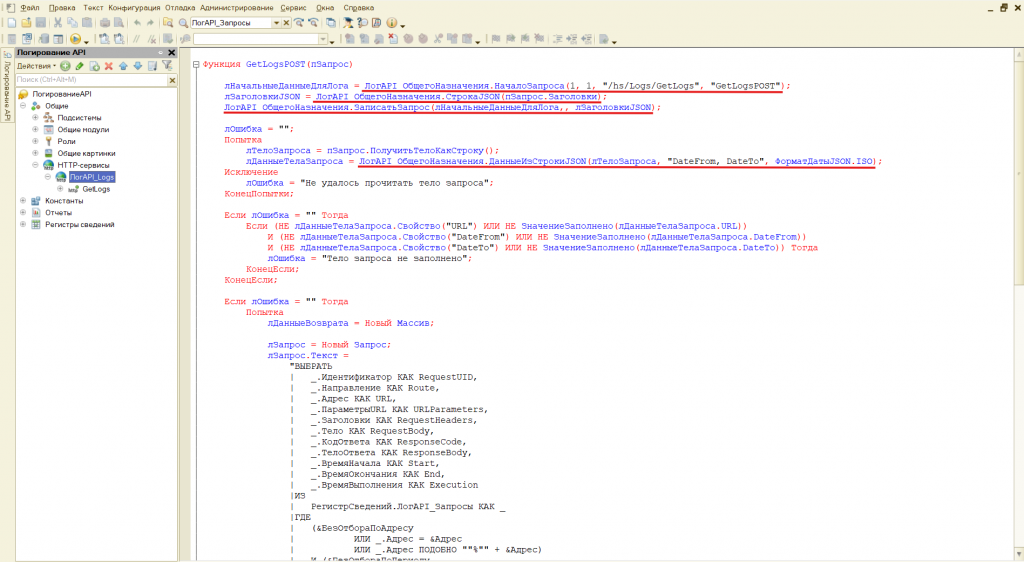The width and height of the screenshot is (1024, 562).
Task: Open the Текст menu
Action: pos(93,8)
